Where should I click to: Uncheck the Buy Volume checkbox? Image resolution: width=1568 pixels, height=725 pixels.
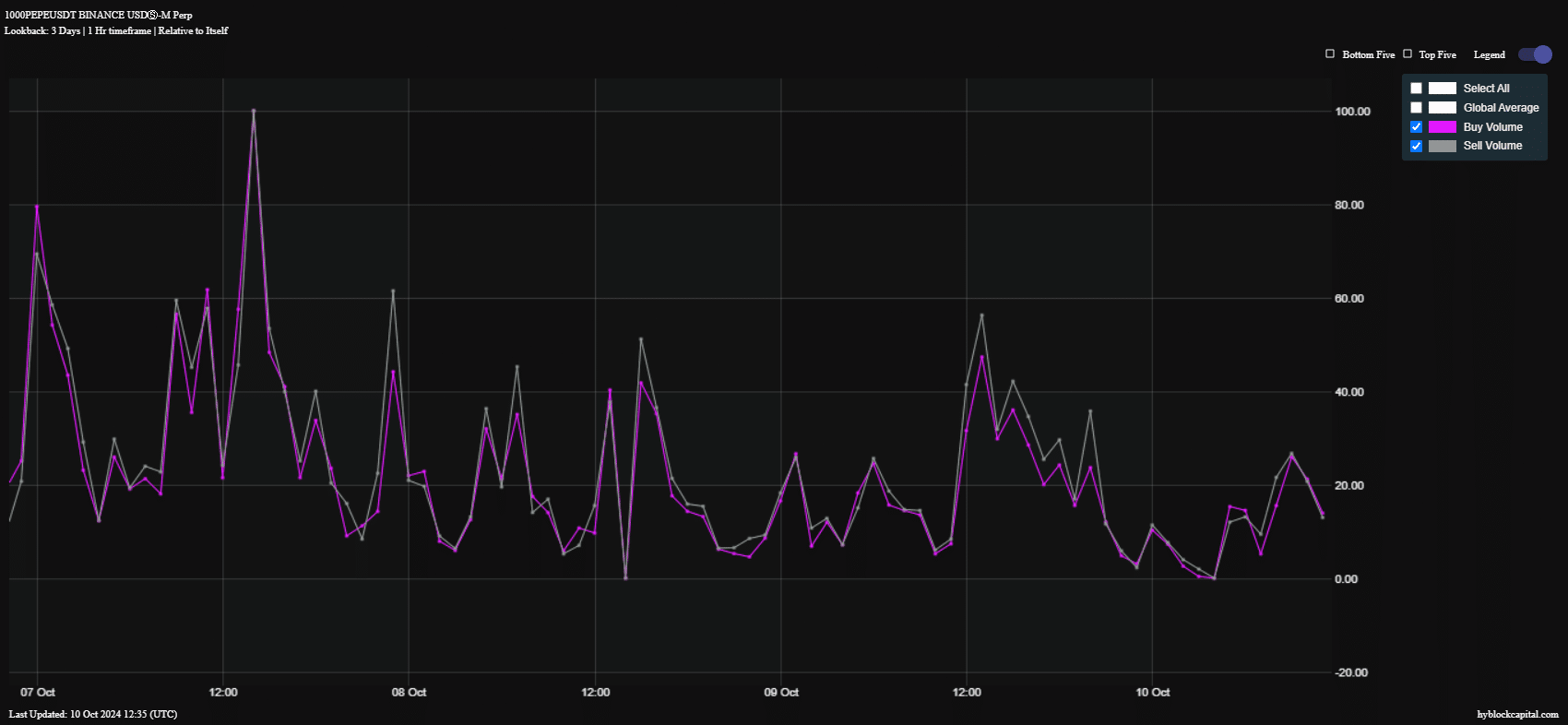[x=1416, y=127]
